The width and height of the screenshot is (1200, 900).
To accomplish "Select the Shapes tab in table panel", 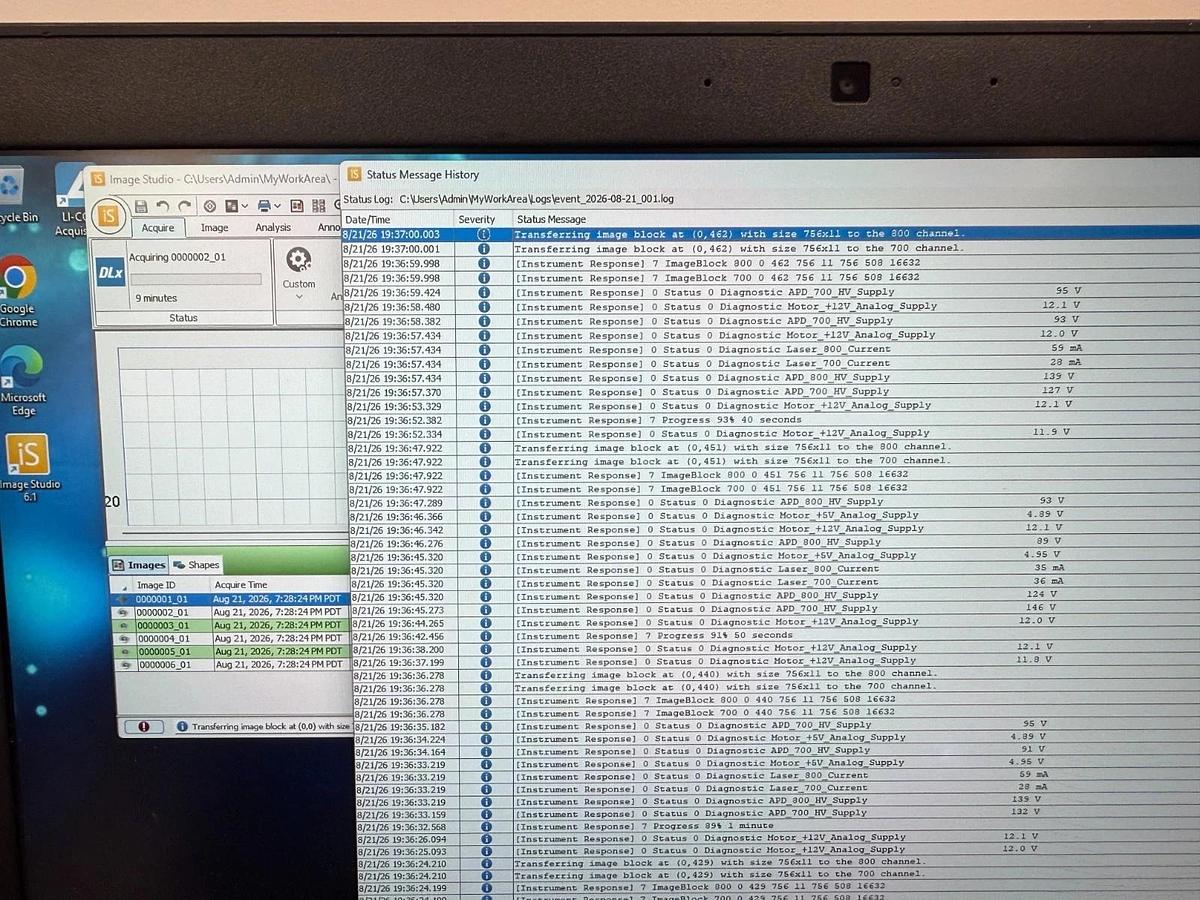I will [x=196, y=565].
